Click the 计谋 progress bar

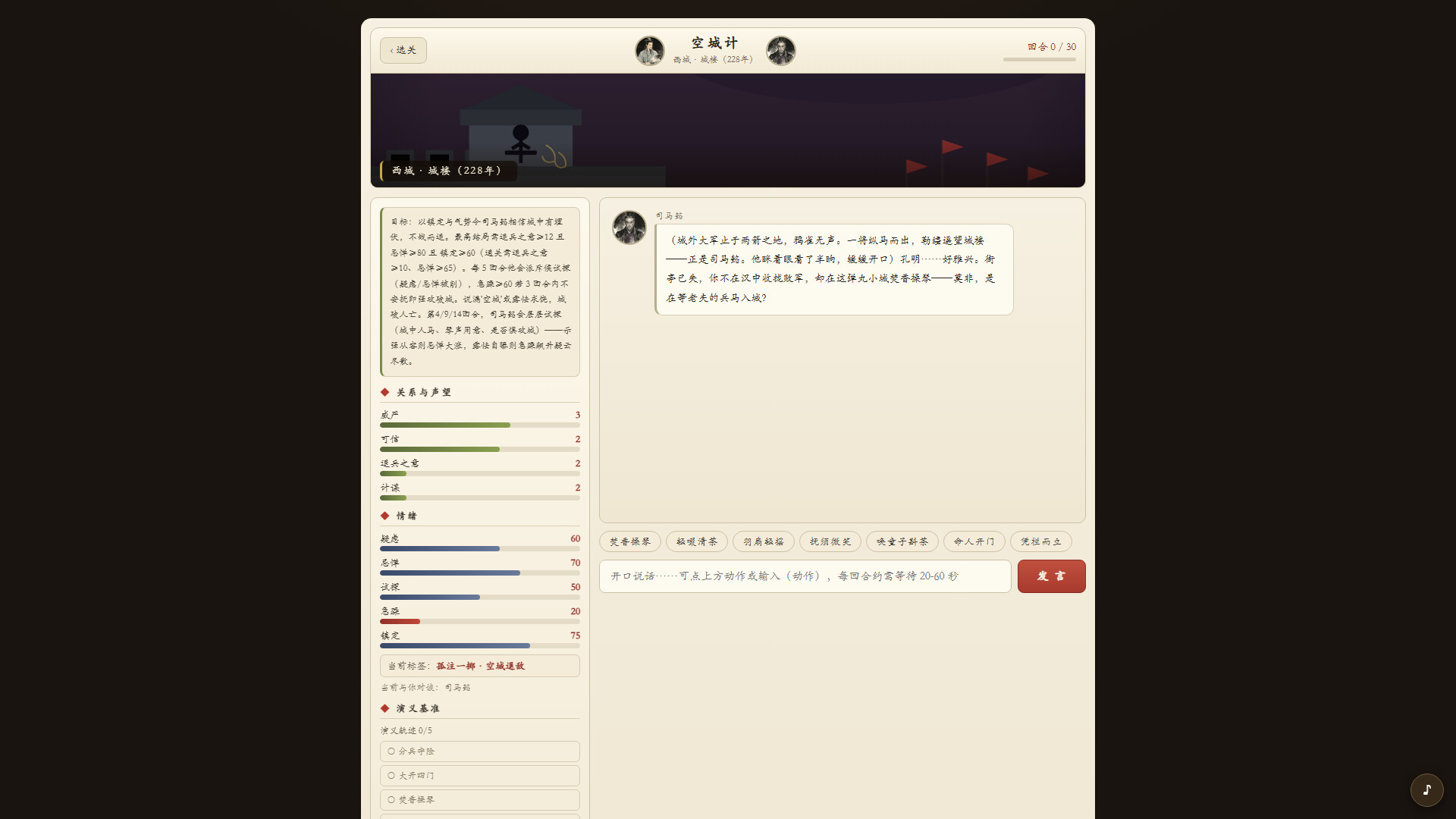480,498
